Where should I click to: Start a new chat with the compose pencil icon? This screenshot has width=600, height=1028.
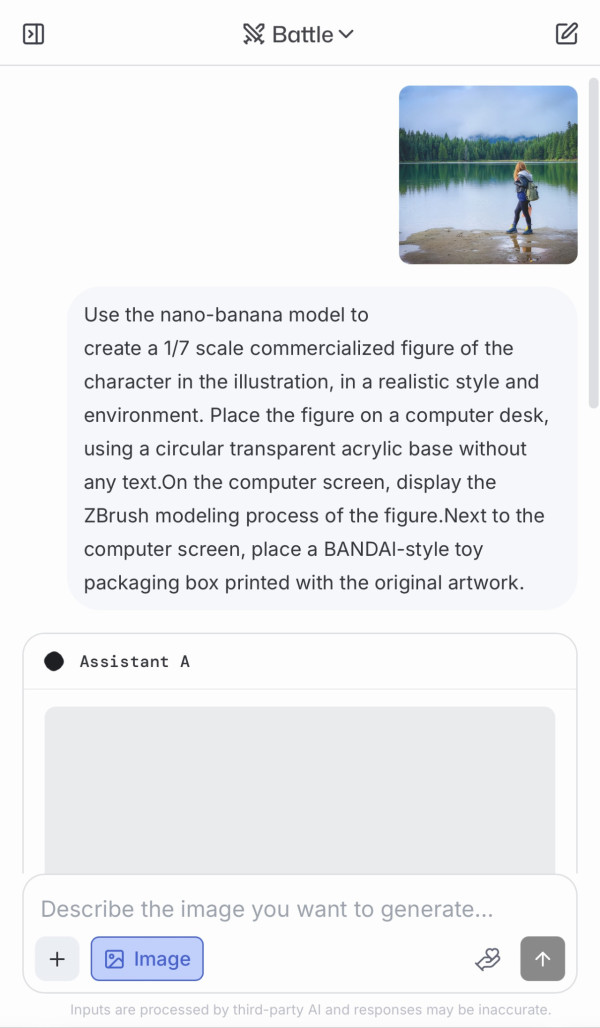(x=566, y=33)
